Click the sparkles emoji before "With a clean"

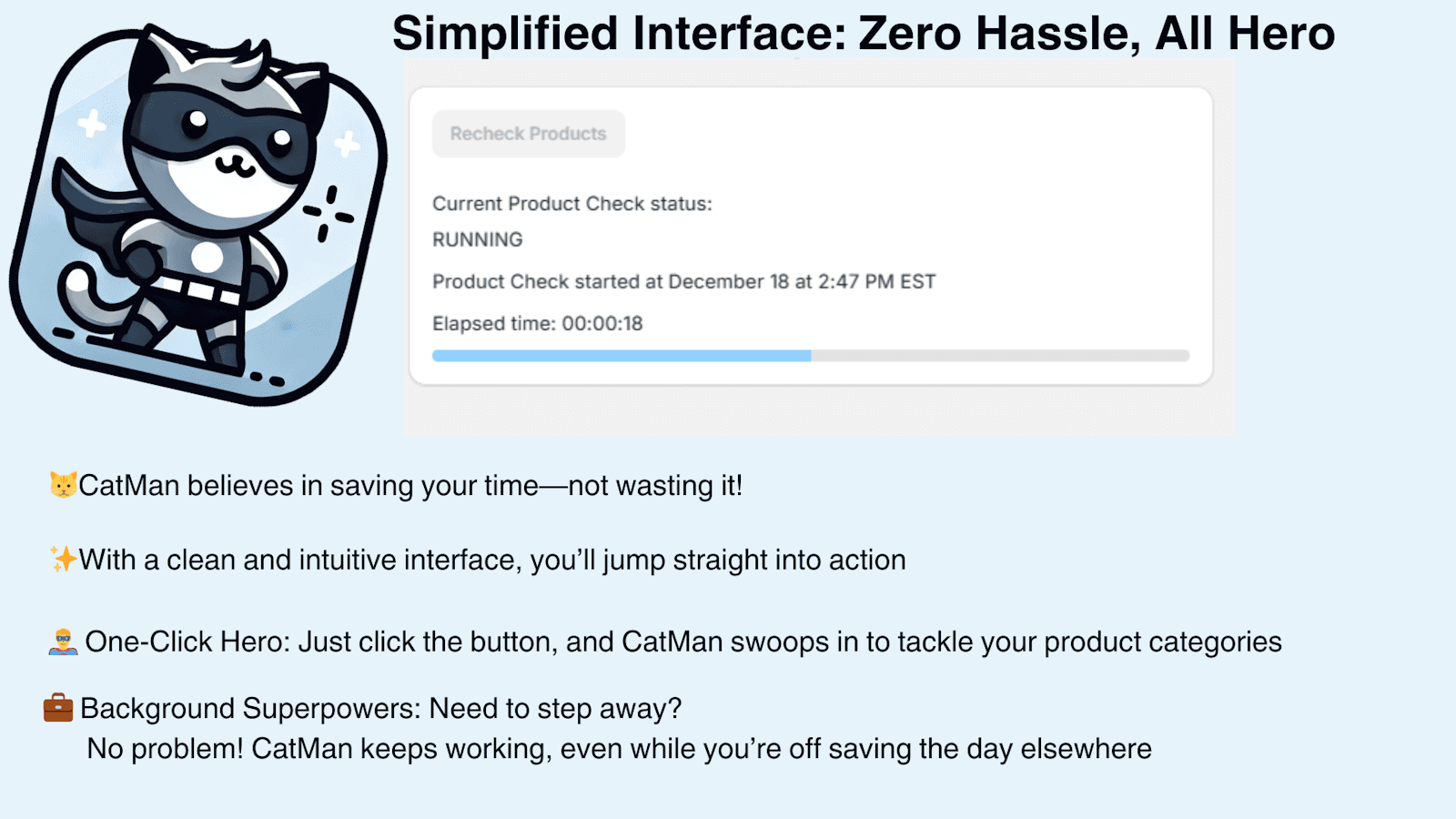click(x=63, y=559)
